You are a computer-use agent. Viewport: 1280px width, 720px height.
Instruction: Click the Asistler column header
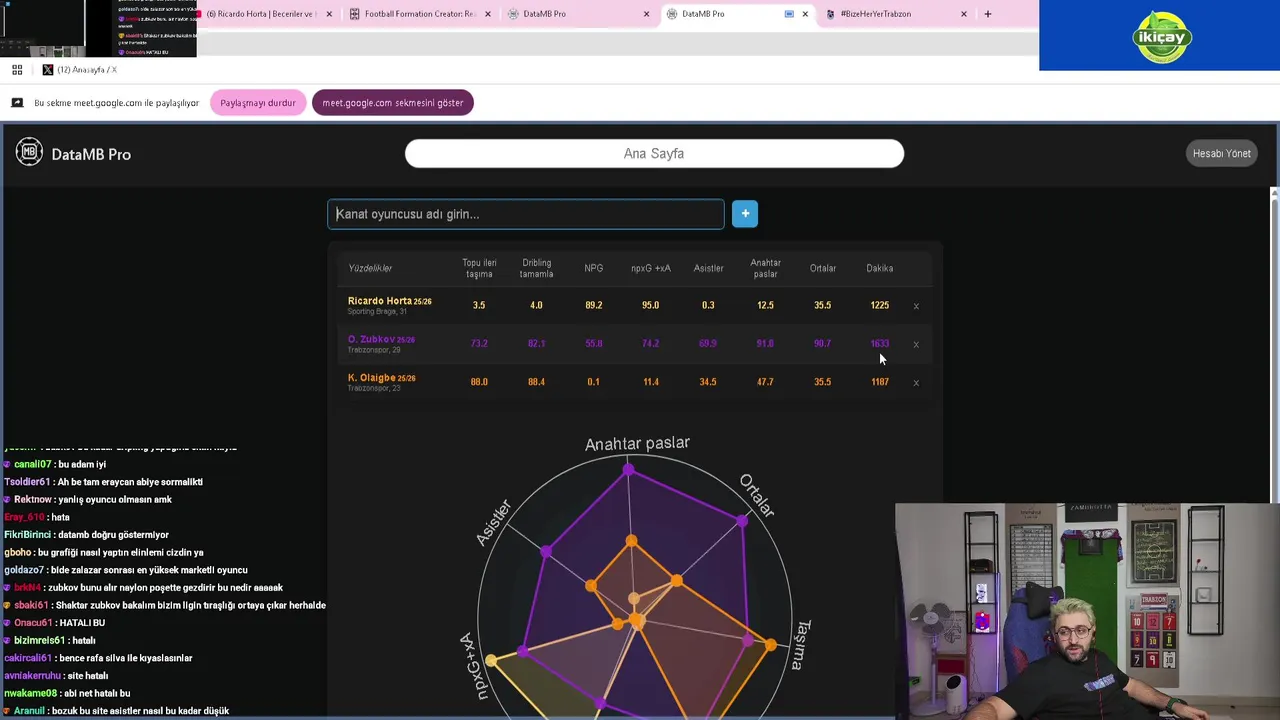(x=708, y=268)
